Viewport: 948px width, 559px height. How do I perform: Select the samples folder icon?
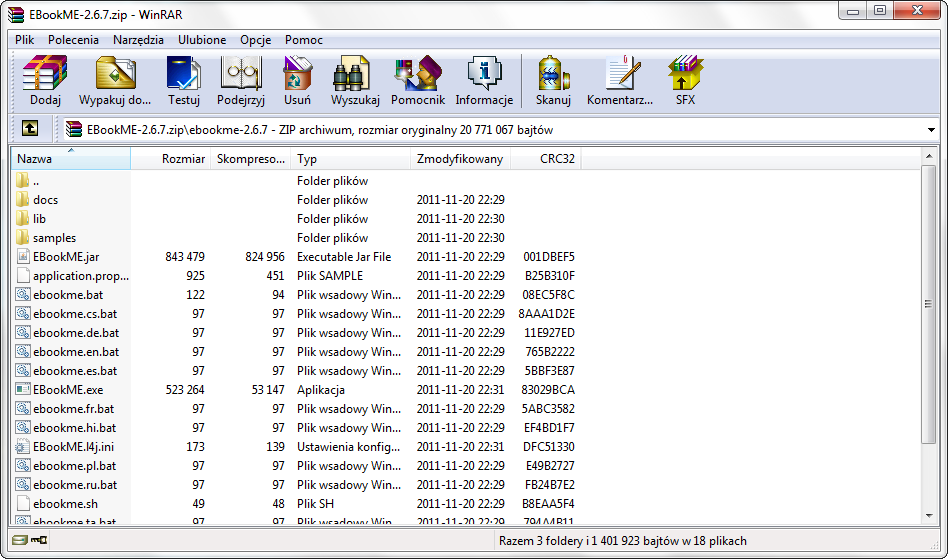pyautogui.click(x=22, y=237)
